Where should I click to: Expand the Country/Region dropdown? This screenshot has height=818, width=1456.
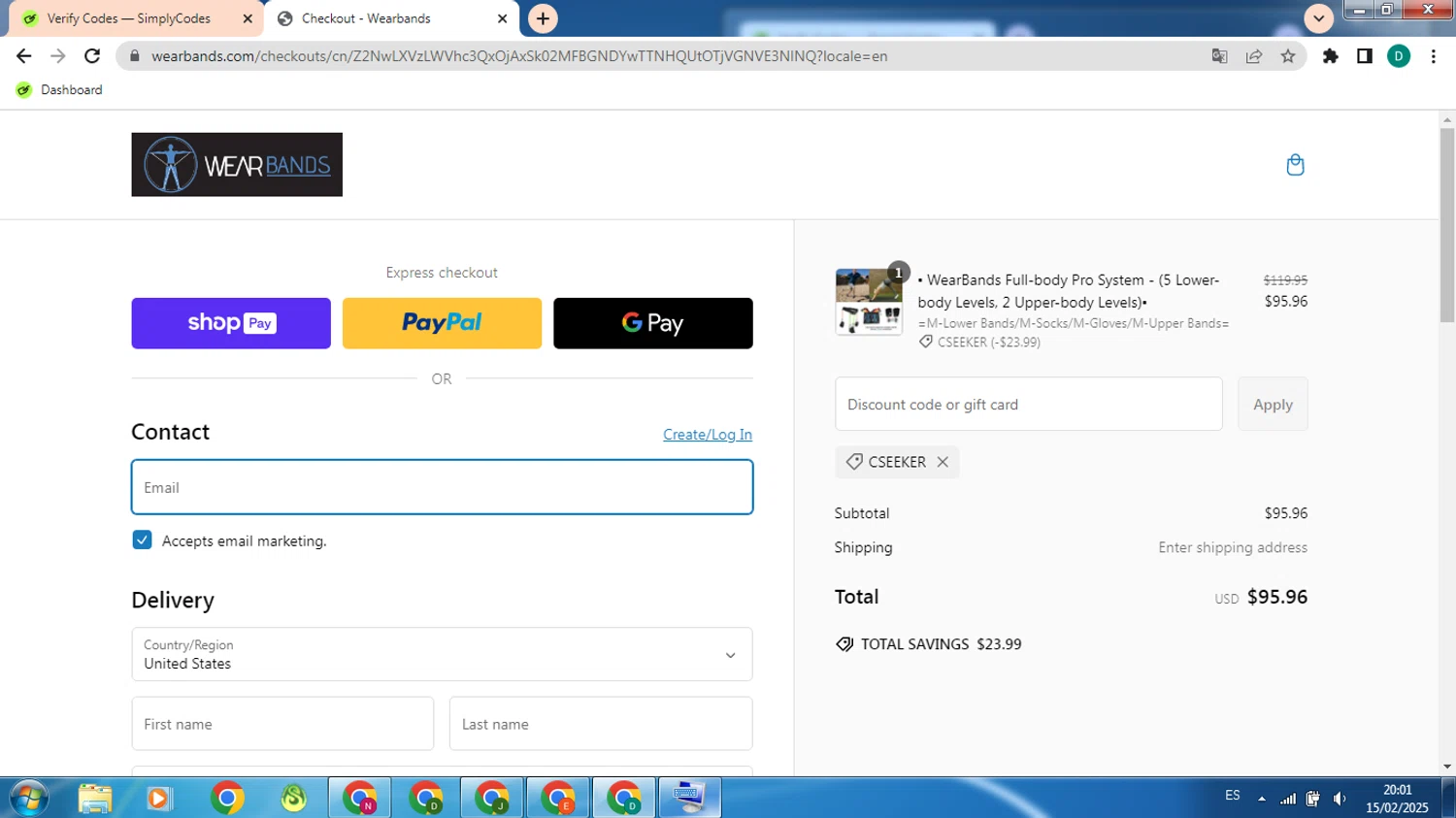(x=442, y=654)
